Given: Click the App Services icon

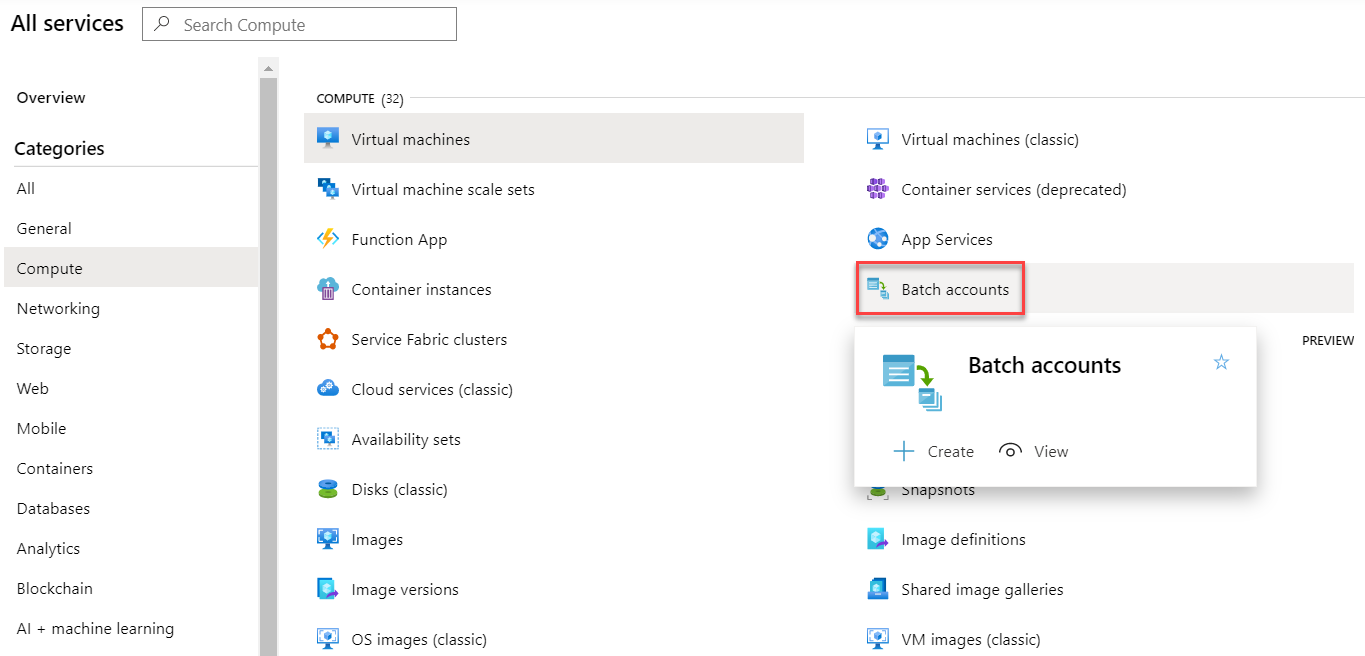Looking at the screenshot, I should click(x=878, y=239).
